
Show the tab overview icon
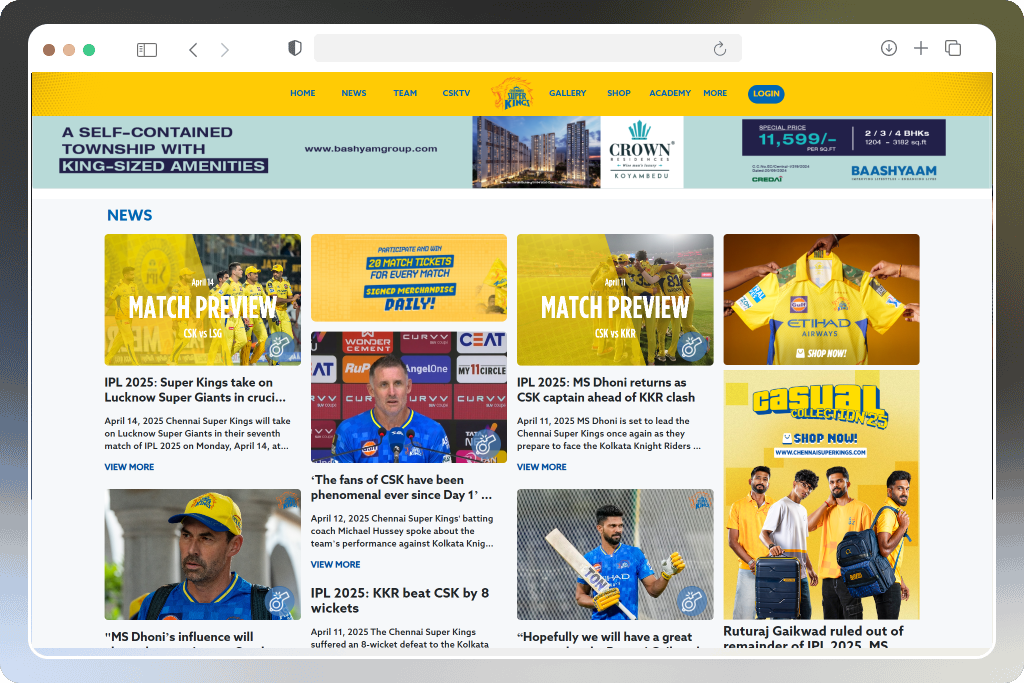point(953,48)
